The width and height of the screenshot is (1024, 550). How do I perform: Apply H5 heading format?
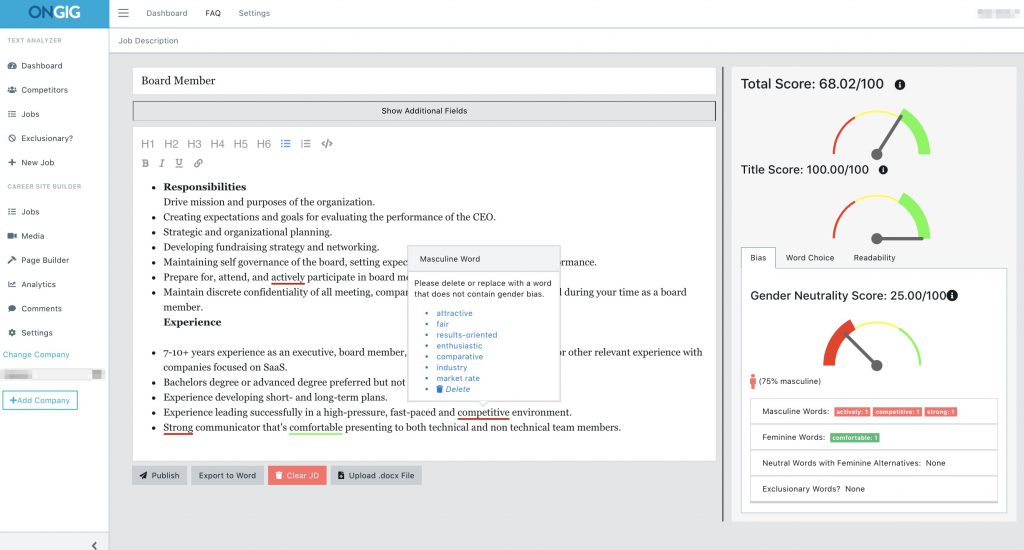click(240, 144)
